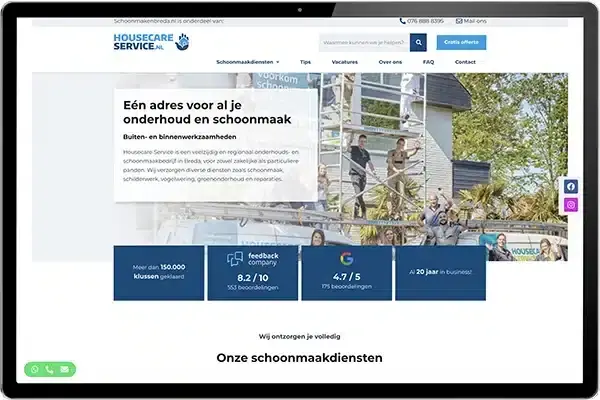Image resolution: width=600 pixels, height=400 pixels.
Task: Click '175 beoordelingen' text
Action: tap(347, 286)
